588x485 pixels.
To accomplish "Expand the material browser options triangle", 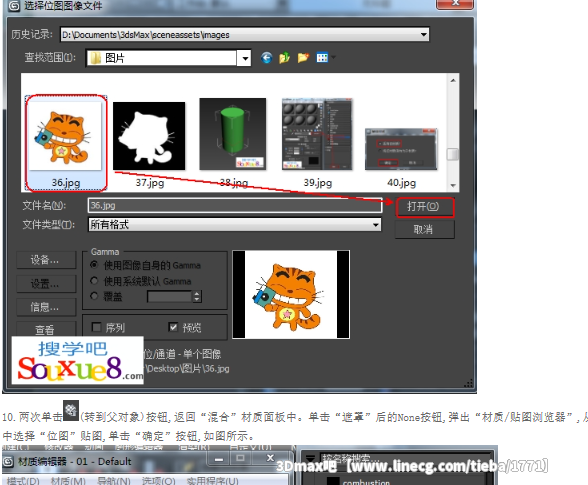I will click(310, 458).
